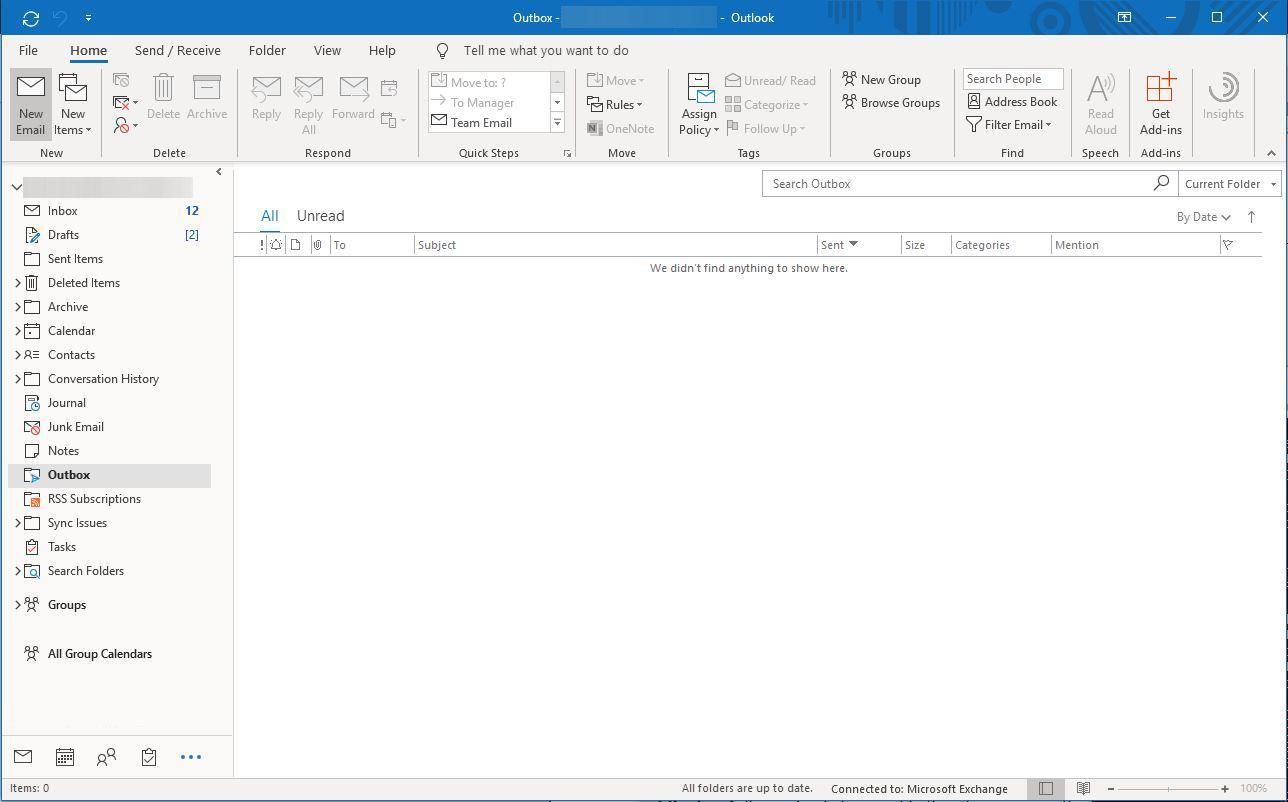Open the File tab
The width and height of the screenshot is (1288, 802).
pos(28,51)
